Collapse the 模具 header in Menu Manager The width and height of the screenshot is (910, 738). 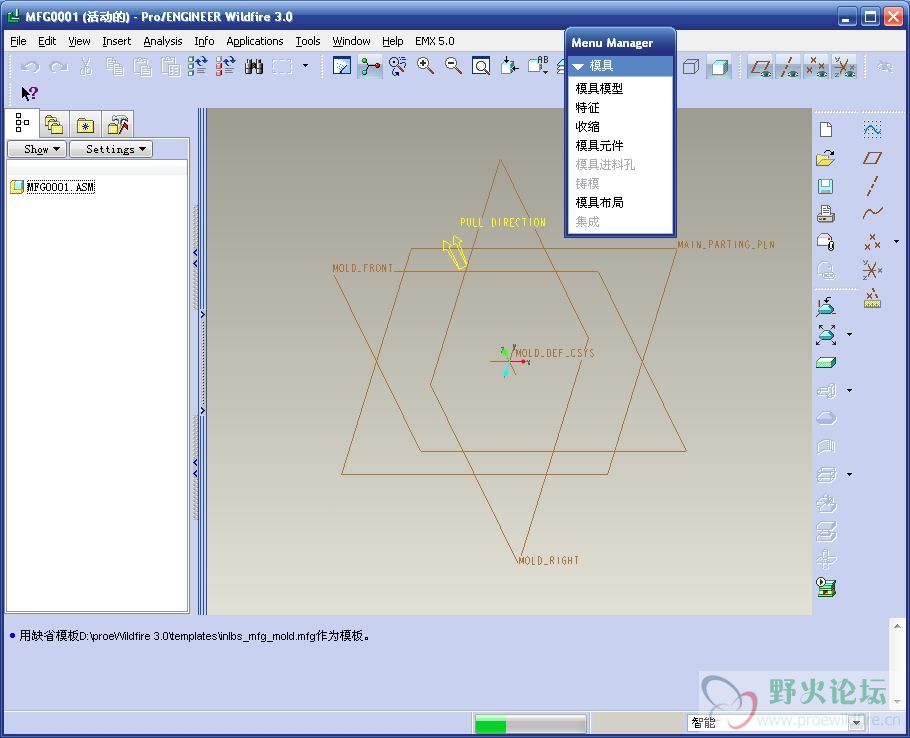click(620, 66)
